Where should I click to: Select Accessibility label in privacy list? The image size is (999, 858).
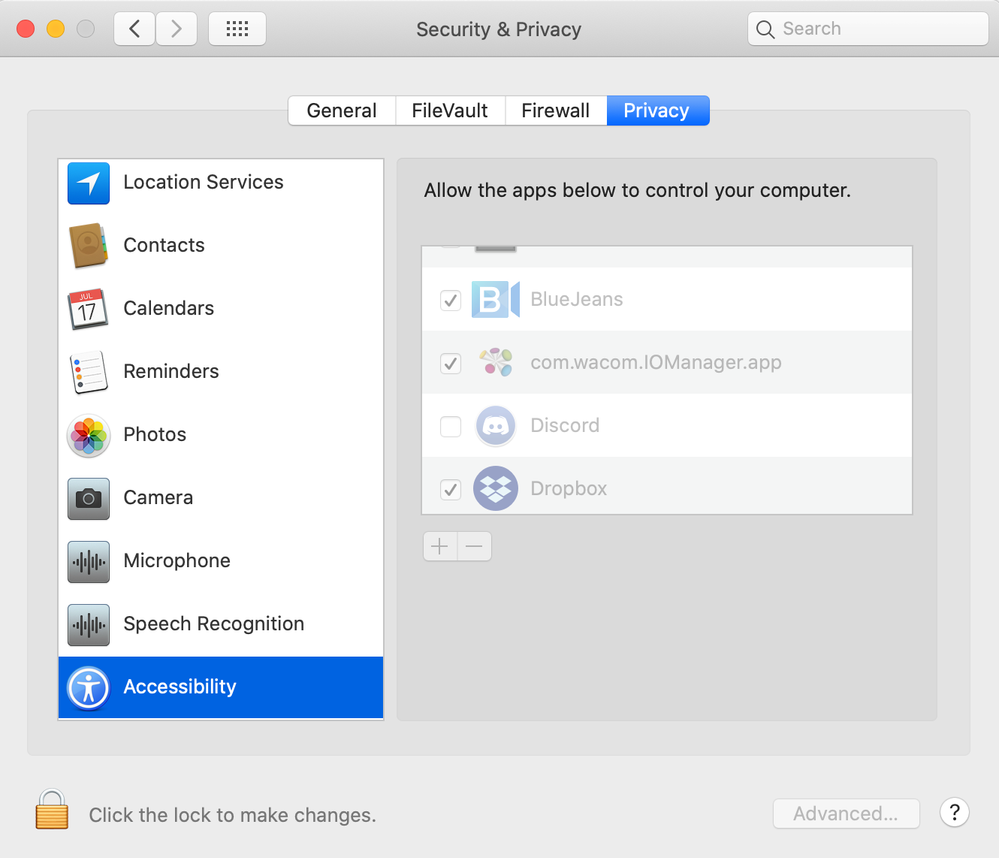180,687
